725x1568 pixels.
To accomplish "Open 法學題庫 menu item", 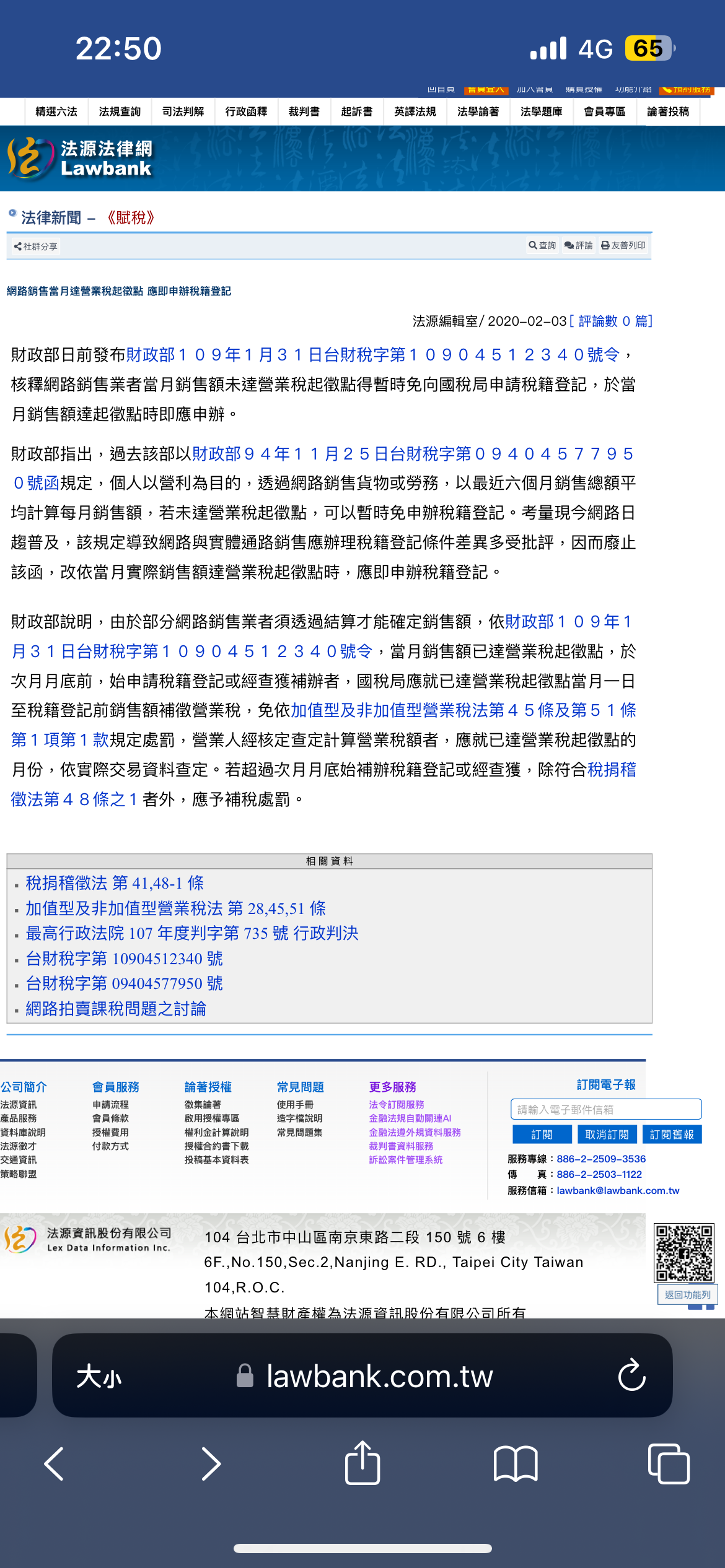I will pos(542,111).
